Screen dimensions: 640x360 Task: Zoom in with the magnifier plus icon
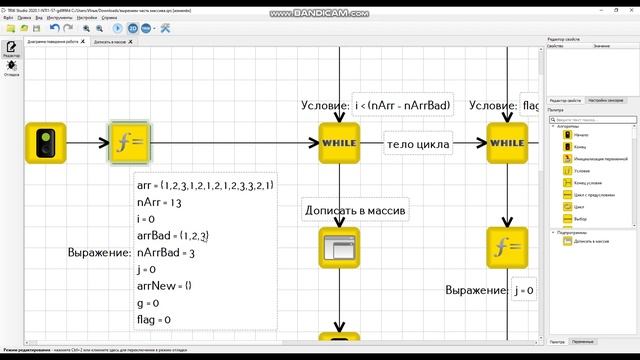pyautogui.click(x=86, y=28)
